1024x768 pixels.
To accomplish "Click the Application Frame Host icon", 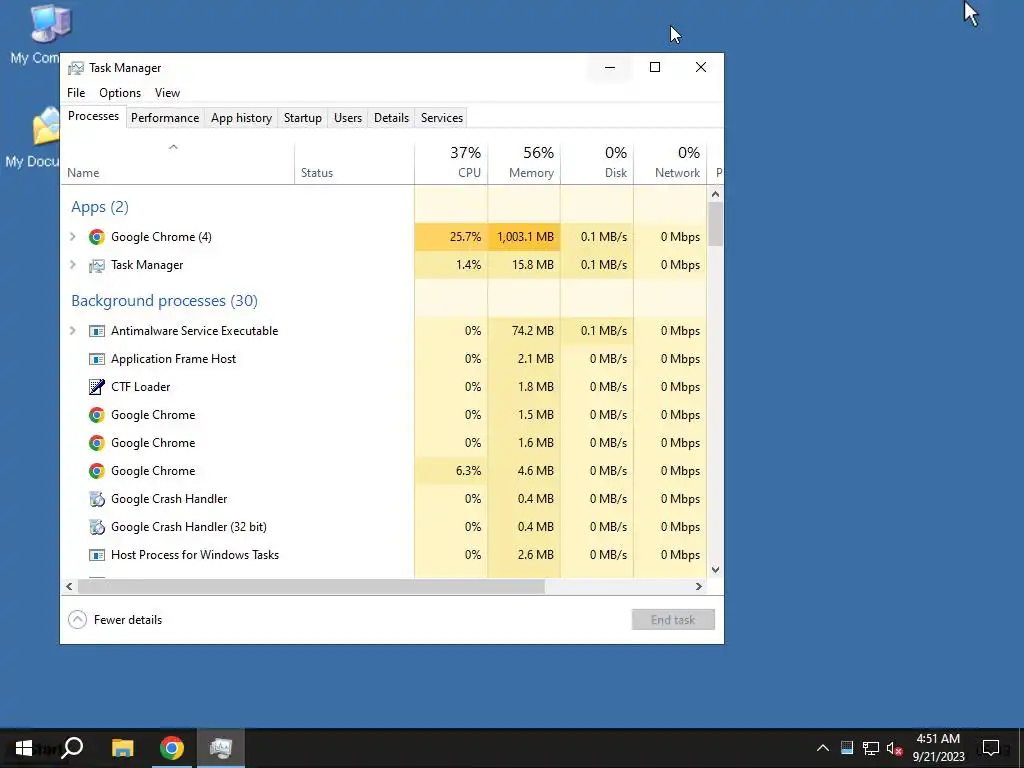I will [97, 359].
